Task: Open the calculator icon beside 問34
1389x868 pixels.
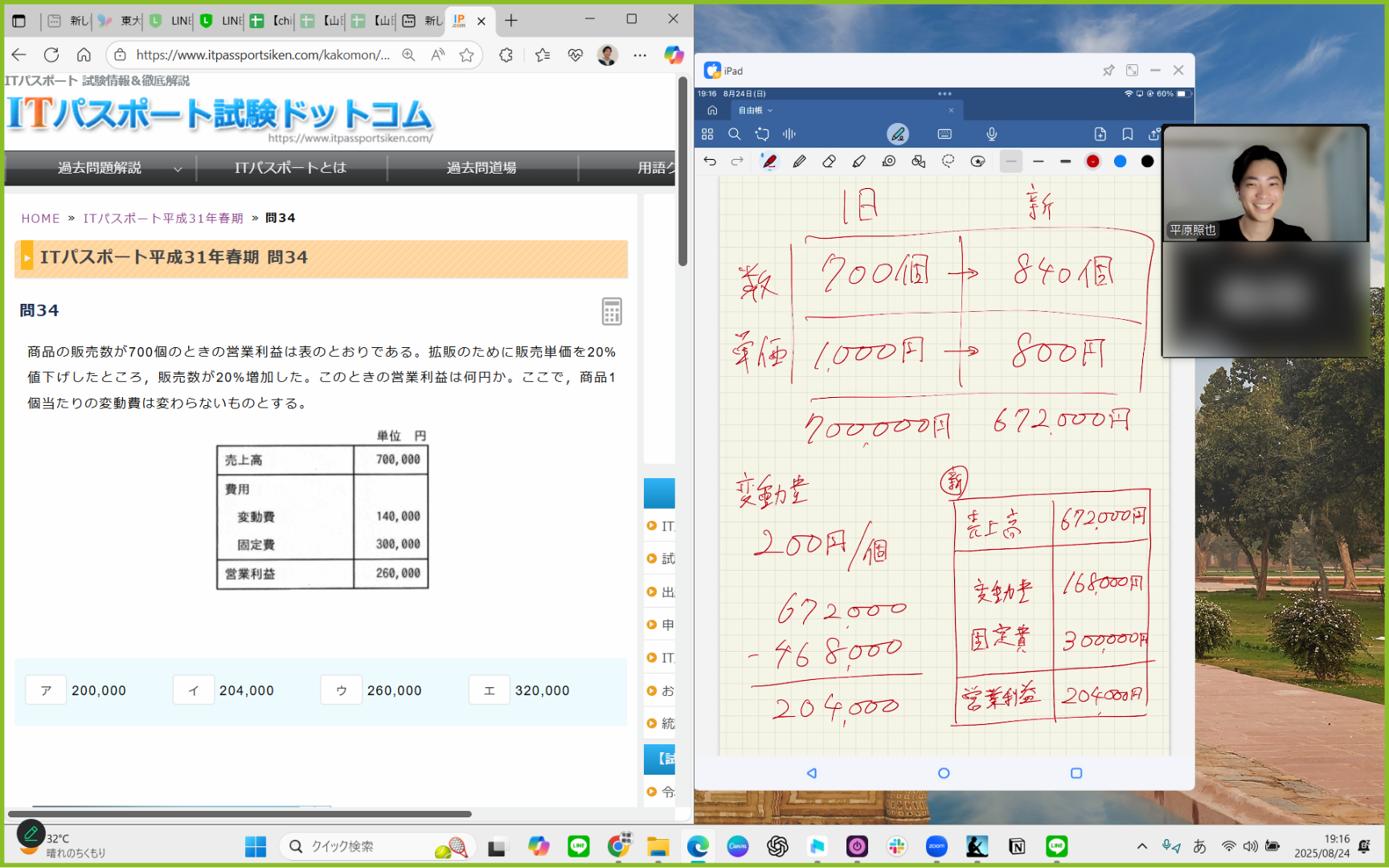Action: [612, 311]
